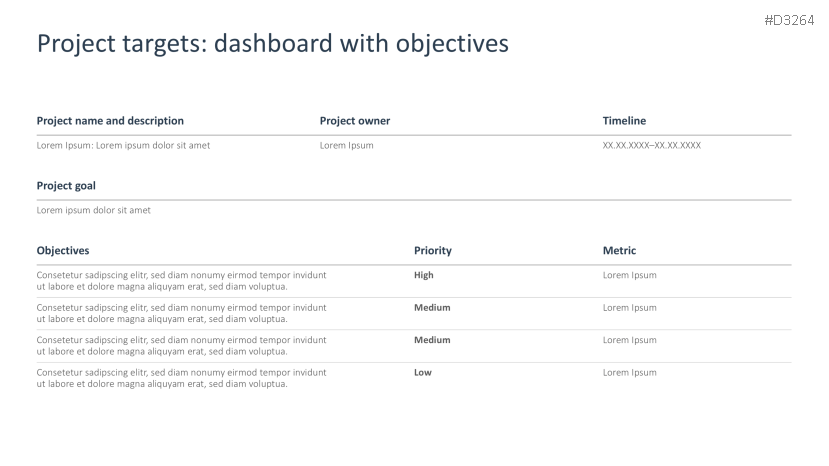Select the objective text in the Low priority row
Screen dimensions: 829x466
pos(181,378)
